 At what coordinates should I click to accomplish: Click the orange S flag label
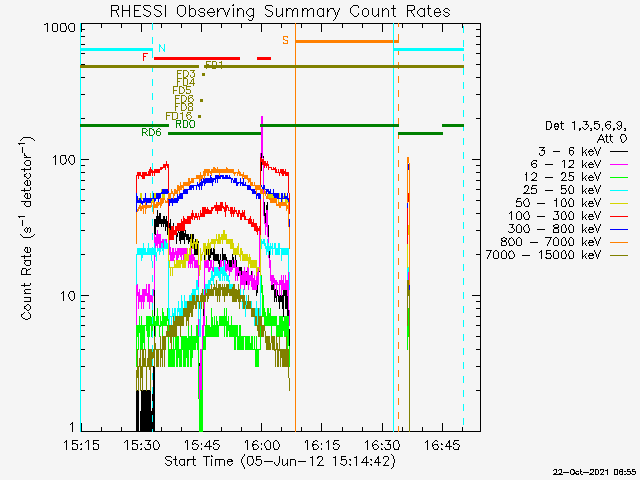285,40
